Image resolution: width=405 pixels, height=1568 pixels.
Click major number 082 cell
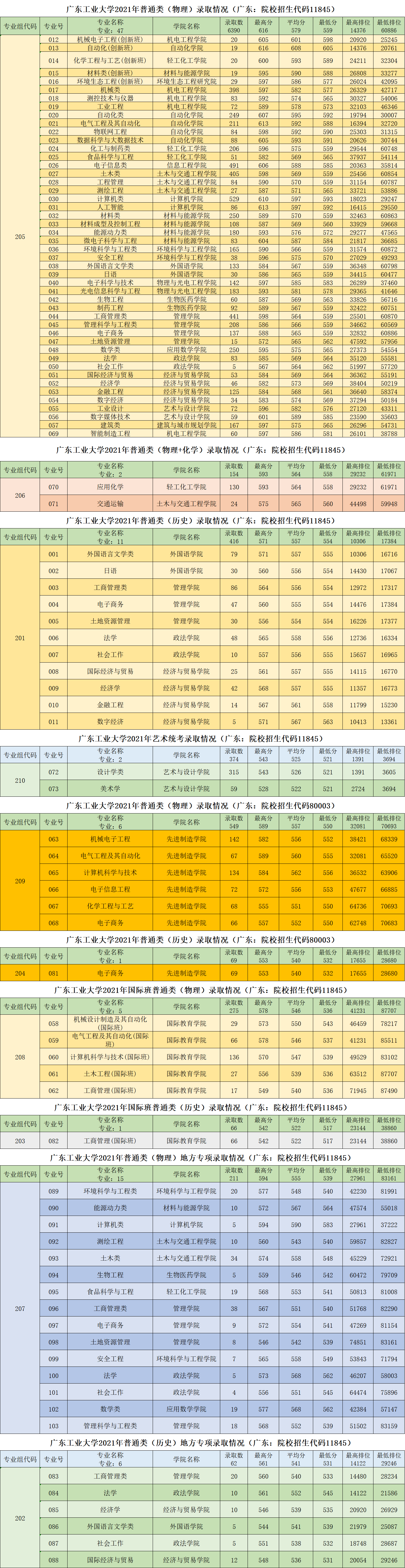(54, 1141)
